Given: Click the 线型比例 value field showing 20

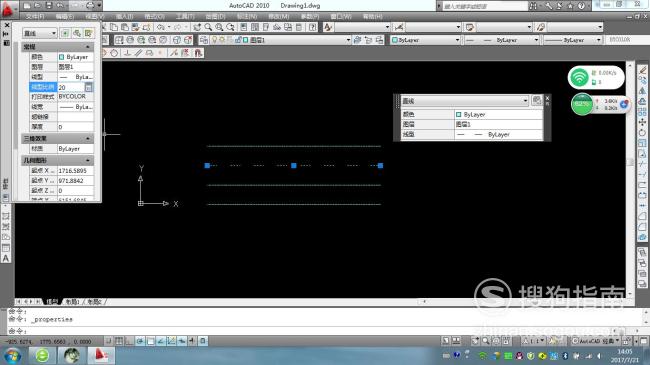Looking at the screenshot, I should (71, 87).
